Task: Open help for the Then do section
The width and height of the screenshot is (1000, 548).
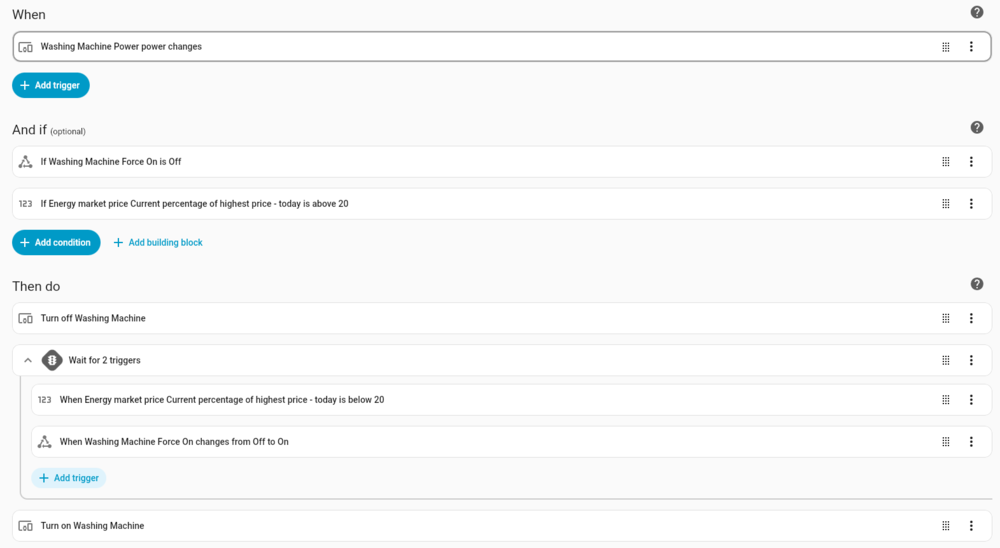Action: click(977, 284)
